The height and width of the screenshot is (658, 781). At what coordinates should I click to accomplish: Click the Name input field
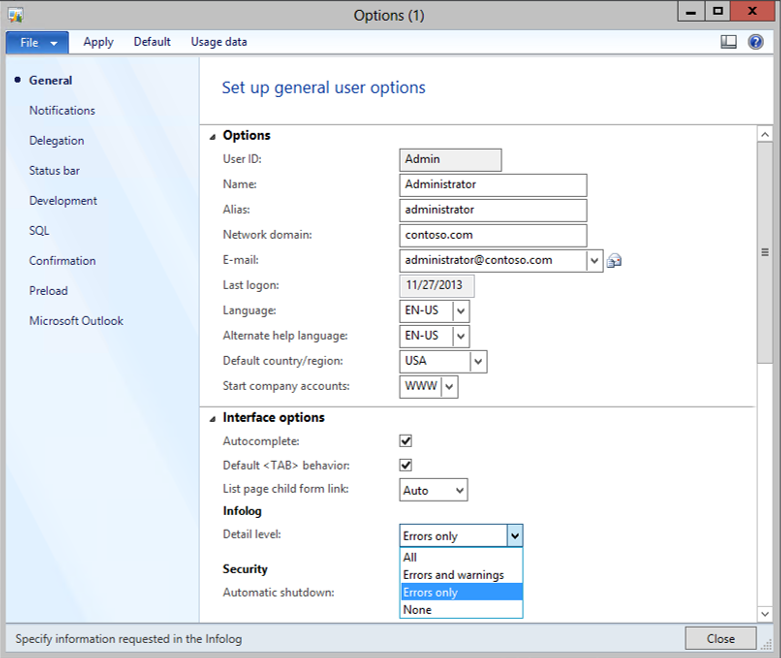coord(492,185)
